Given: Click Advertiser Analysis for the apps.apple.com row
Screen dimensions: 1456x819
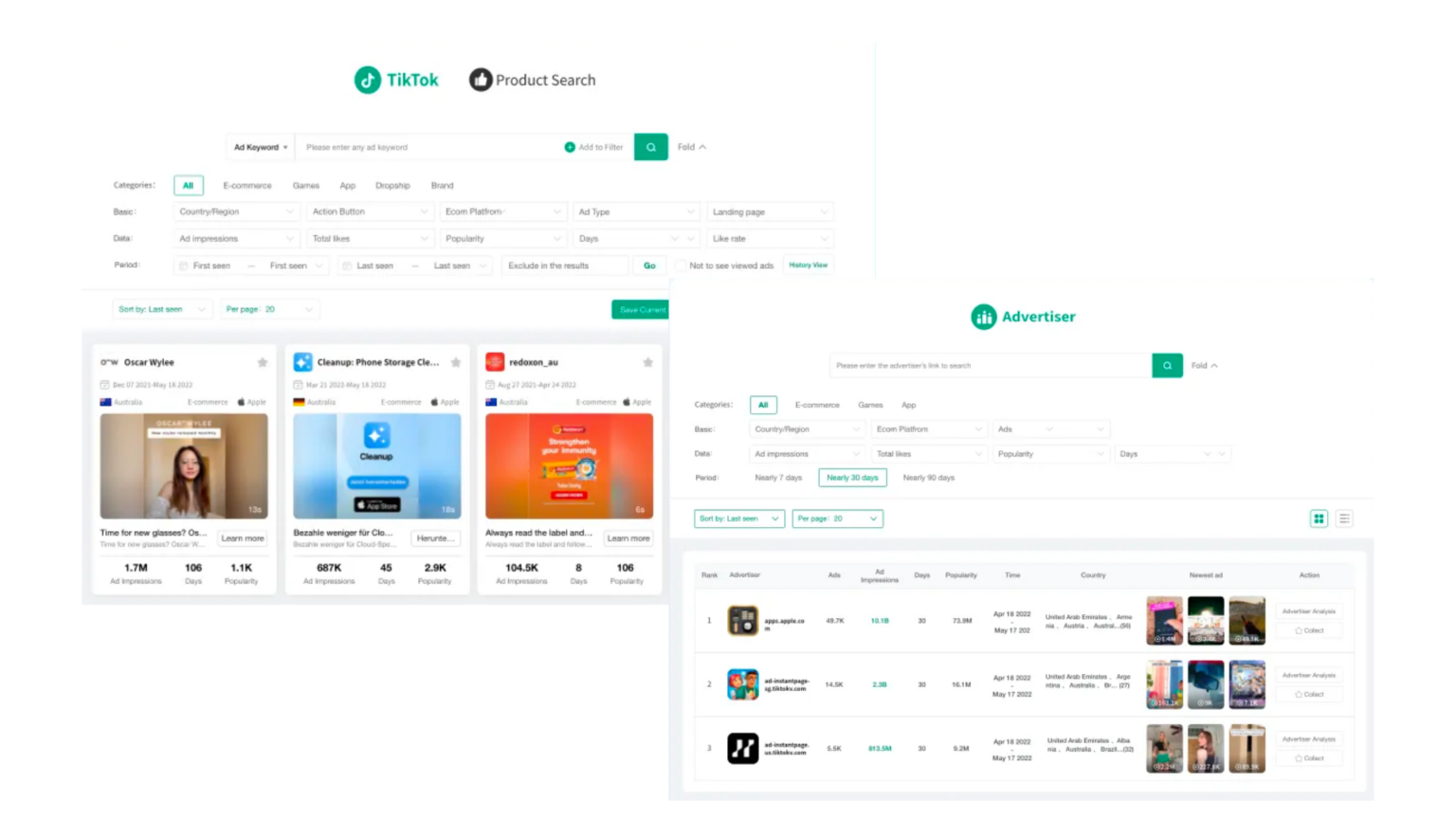Looking at the screenshot, I should tap(1309, 611).
